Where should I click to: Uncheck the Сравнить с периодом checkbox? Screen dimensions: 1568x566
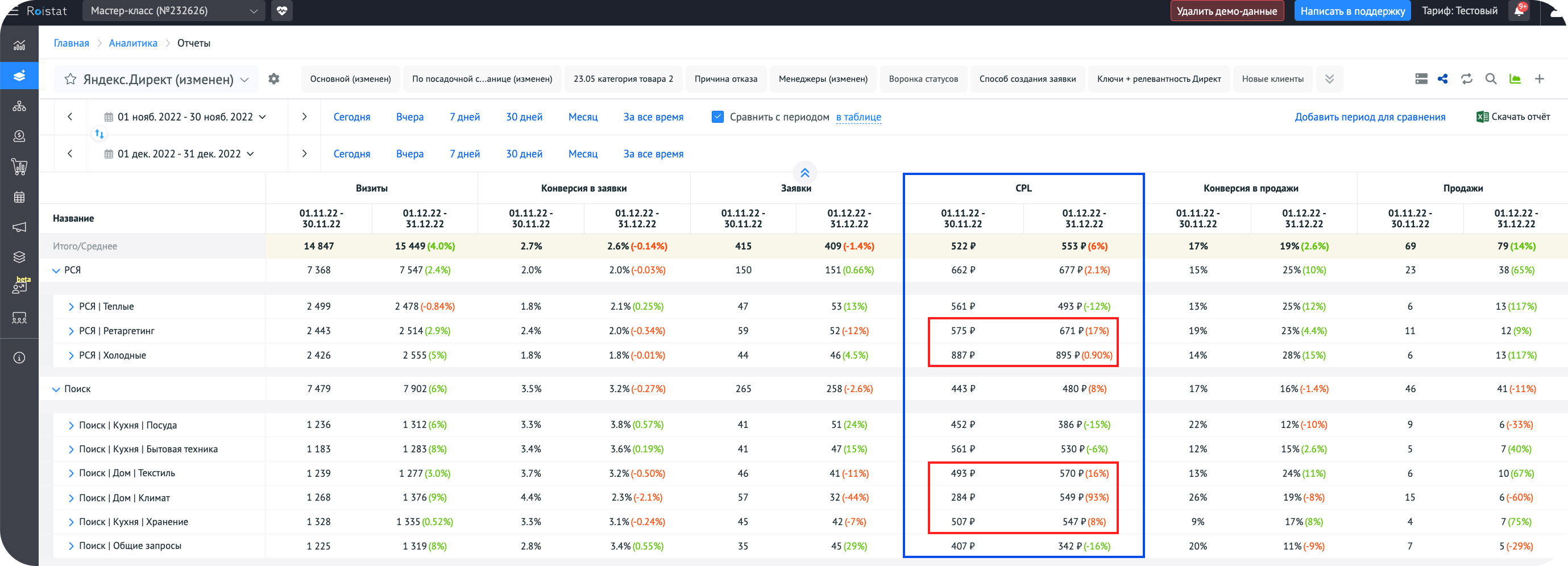pyautogui.click(x=717, y=117)
